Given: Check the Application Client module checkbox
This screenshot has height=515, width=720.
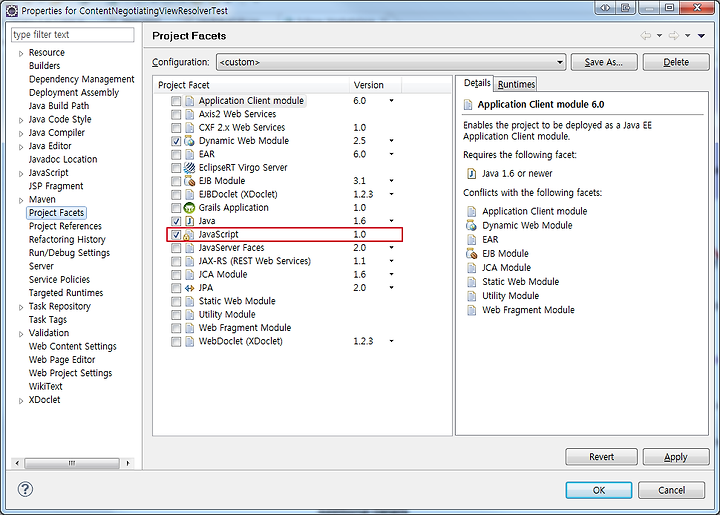Looking at the screenshot, I should pos(176,101).
